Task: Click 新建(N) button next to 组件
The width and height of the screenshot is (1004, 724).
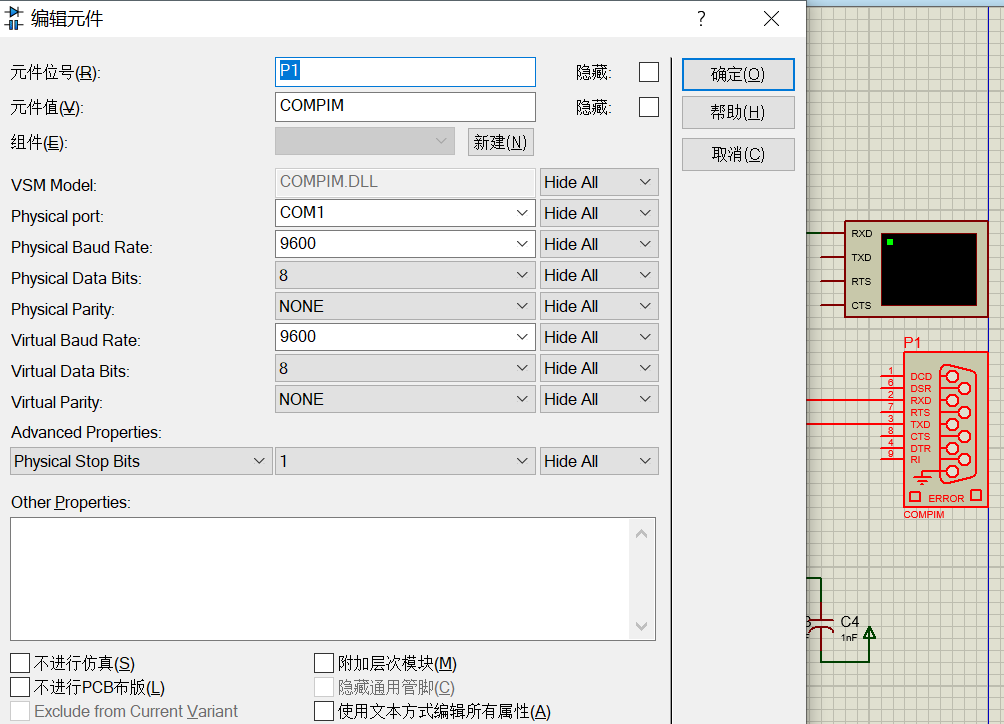Action: [500, 142]
